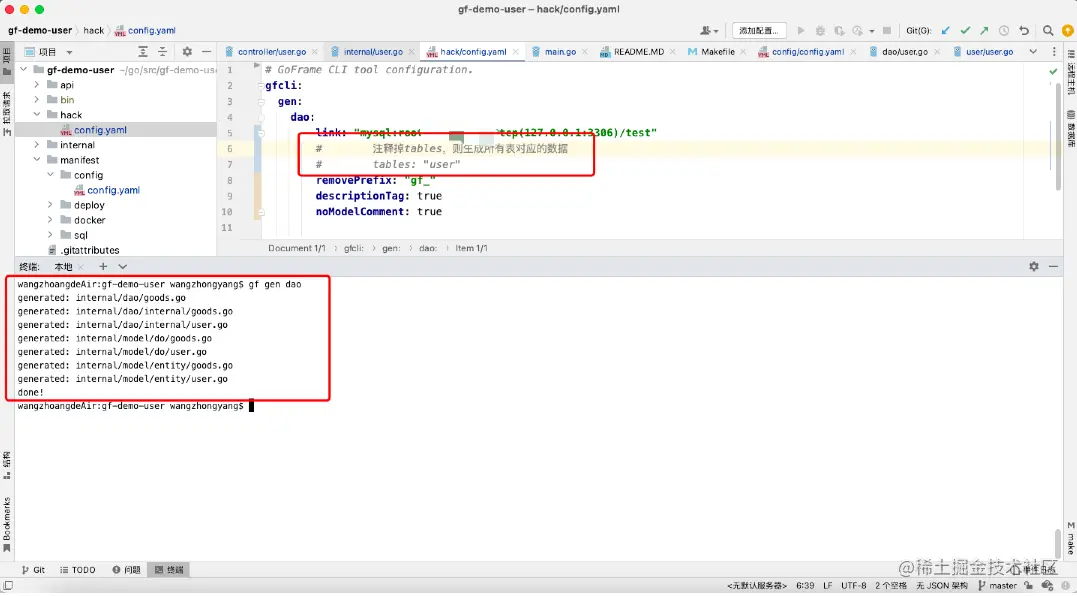Collapse all in project tree icon
This screenshot has width=1077, height=596.
pyautogui.click(x=163, y=51)
